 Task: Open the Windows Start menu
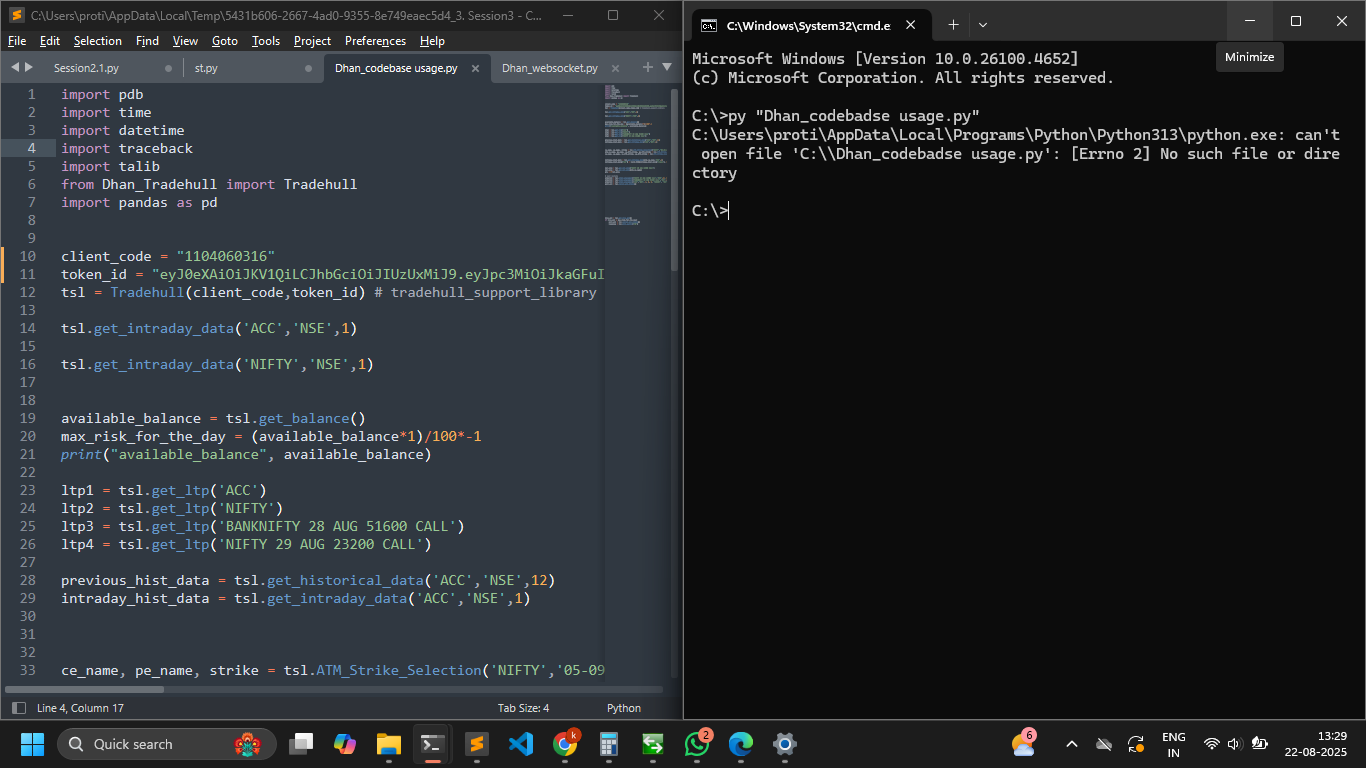32,744
